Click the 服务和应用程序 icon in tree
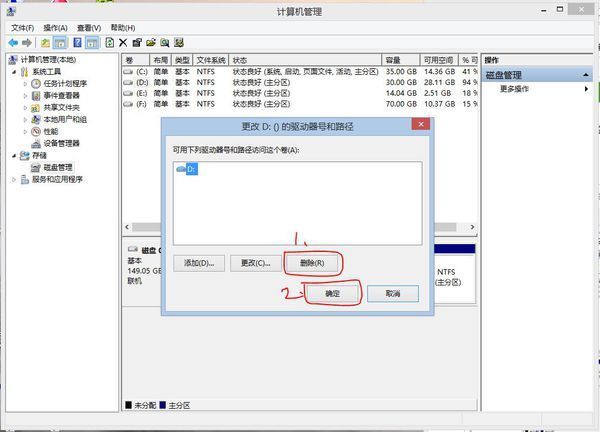The image size is (600, 432). [x=24, y=179]
